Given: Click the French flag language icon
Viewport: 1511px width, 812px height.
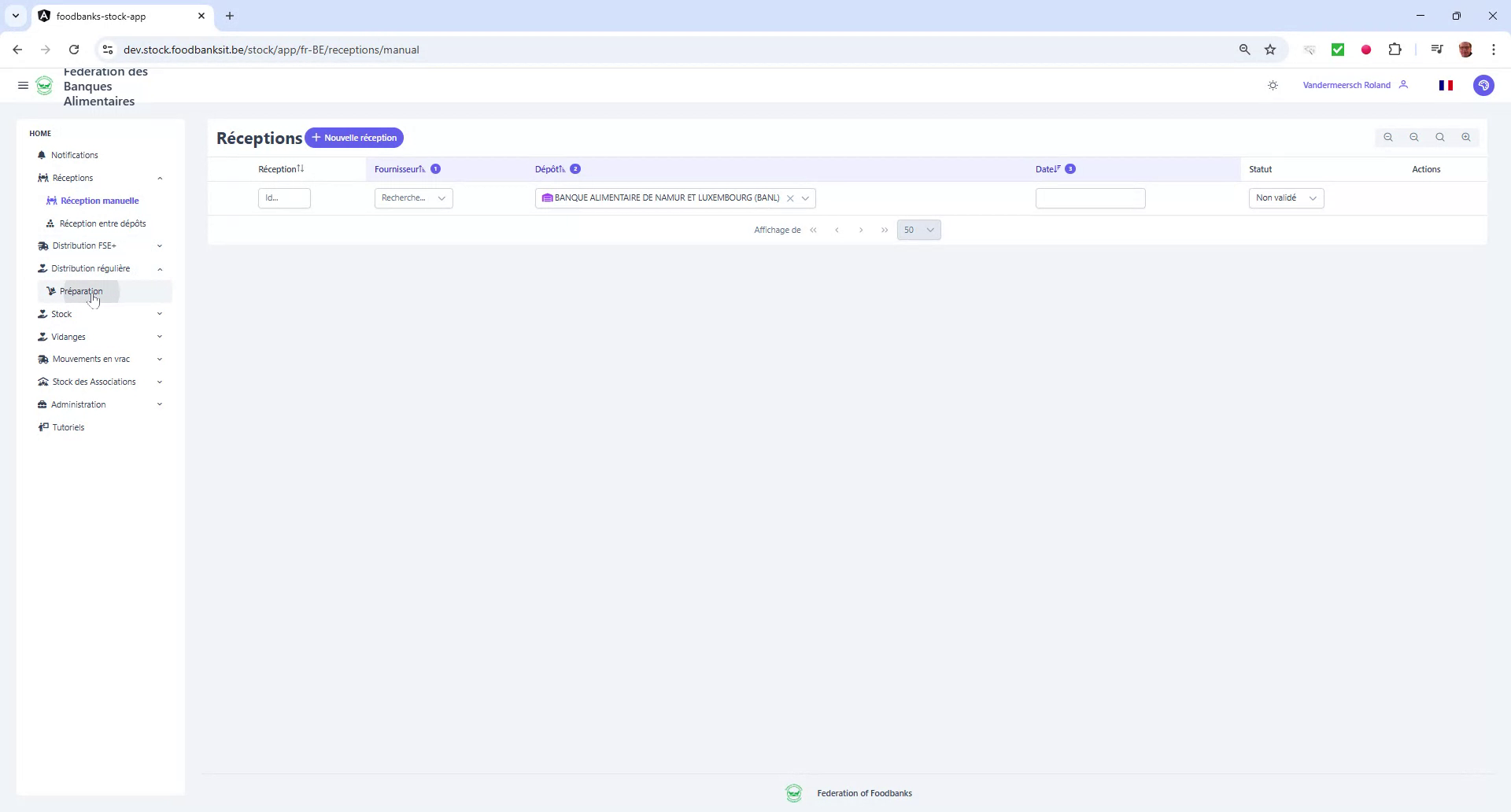Looking at the screenshot, I should (1446, 85).
